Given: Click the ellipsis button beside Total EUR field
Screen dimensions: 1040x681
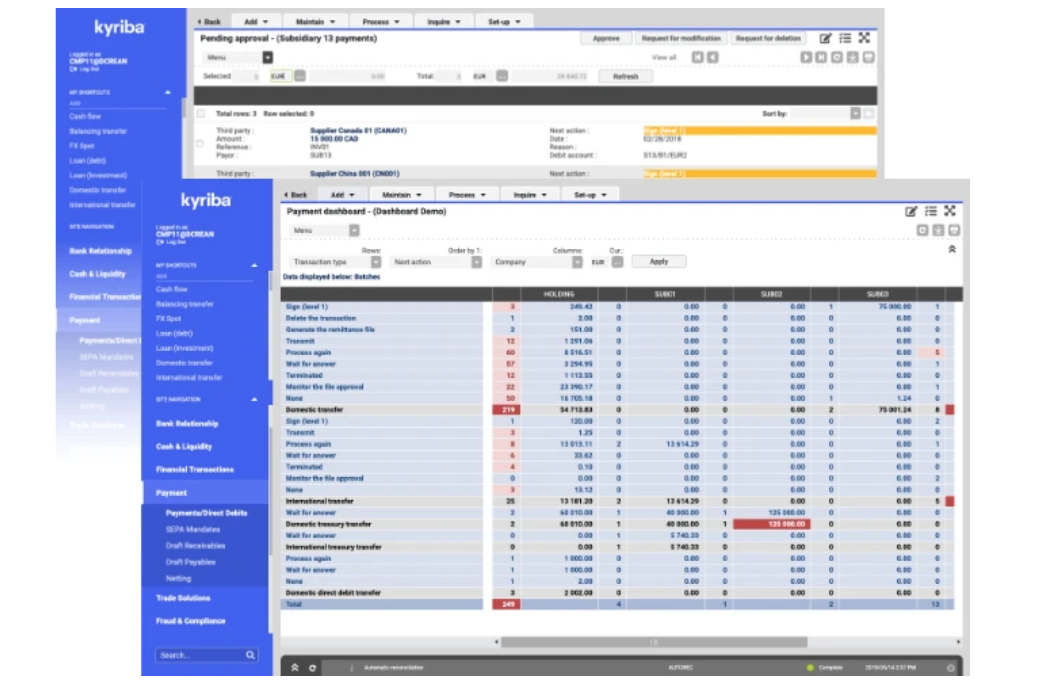Looking at the screenshot, I should tap(502, 76).
